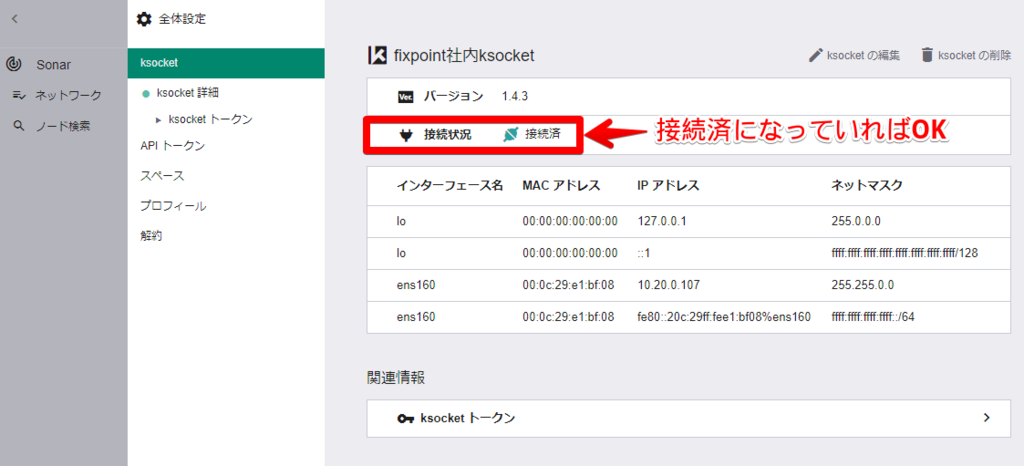Expand the ksocket トークン sub-item arrow
The image size is (1024, 466).
(158, 120)
